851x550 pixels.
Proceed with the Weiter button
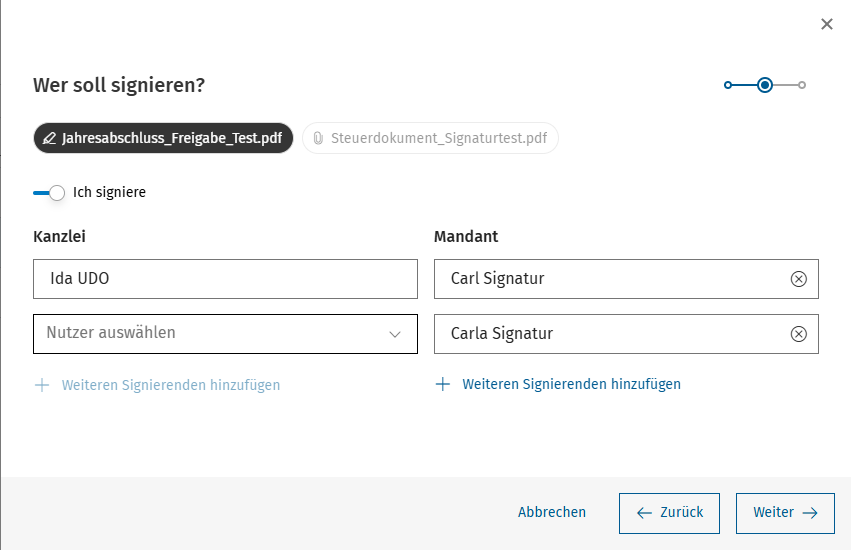point(785,513)
